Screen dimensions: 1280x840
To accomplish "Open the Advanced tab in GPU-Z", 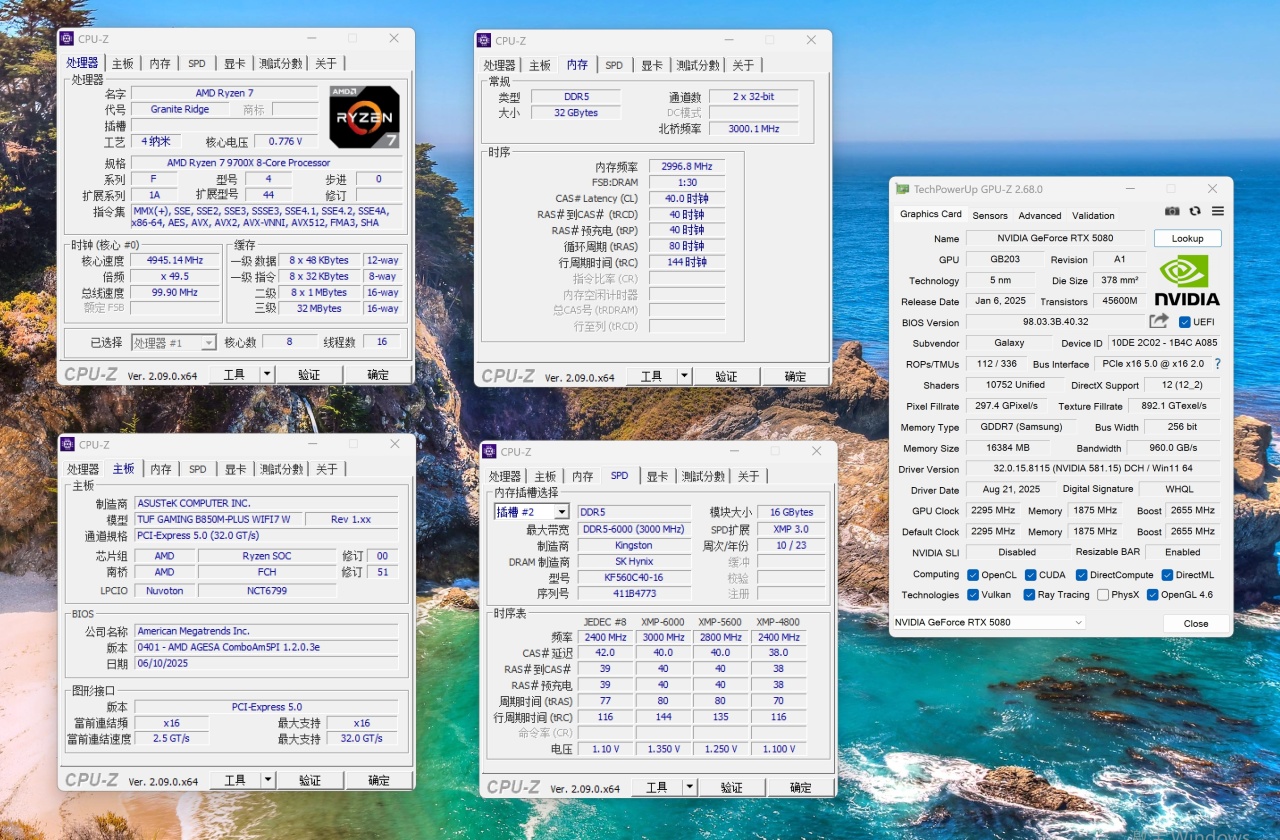I will click(x=1040, y=215).
